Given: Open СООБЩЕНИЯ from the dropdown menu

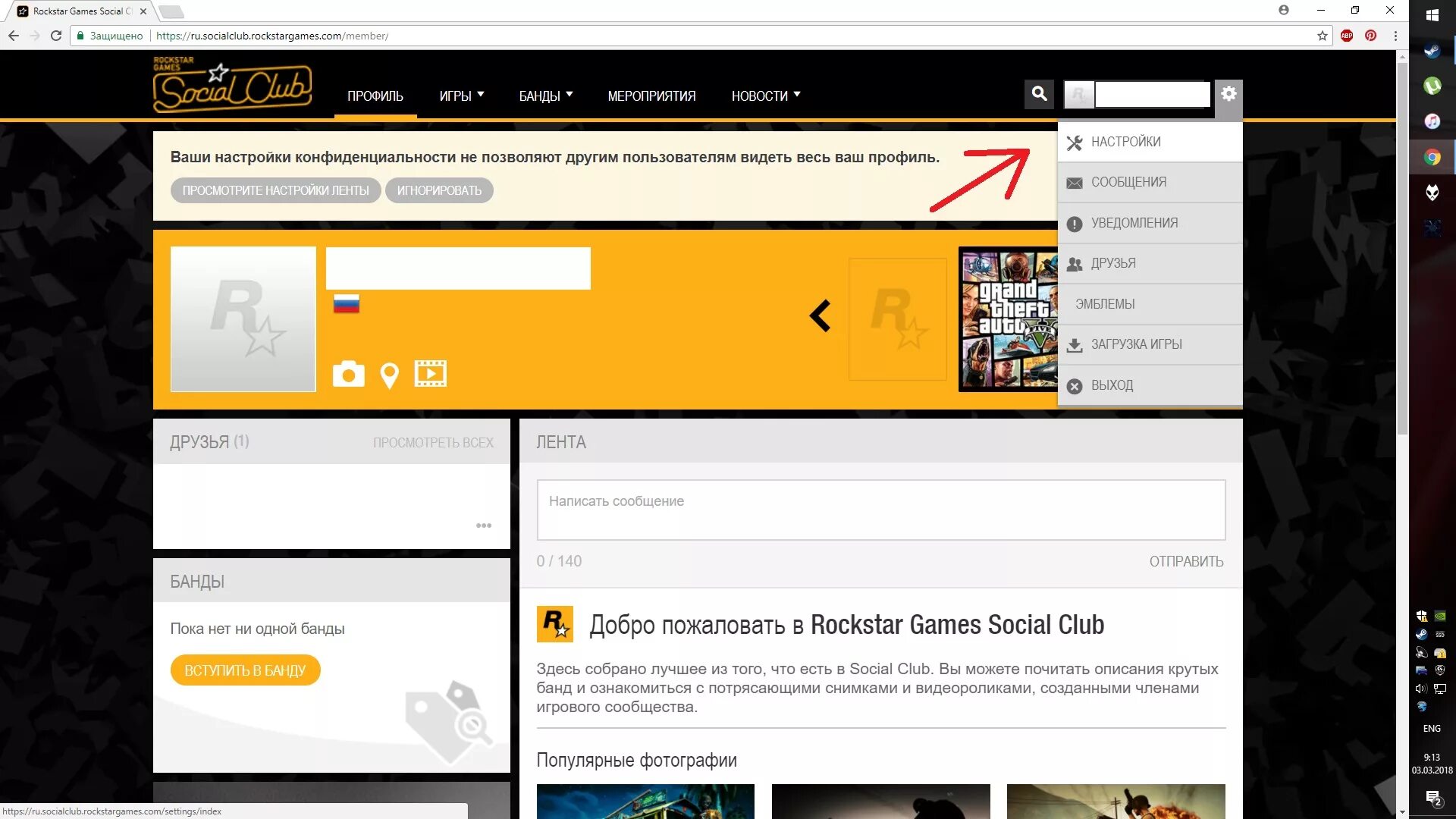Looking at the screenshot, I should click(1150, 182).
